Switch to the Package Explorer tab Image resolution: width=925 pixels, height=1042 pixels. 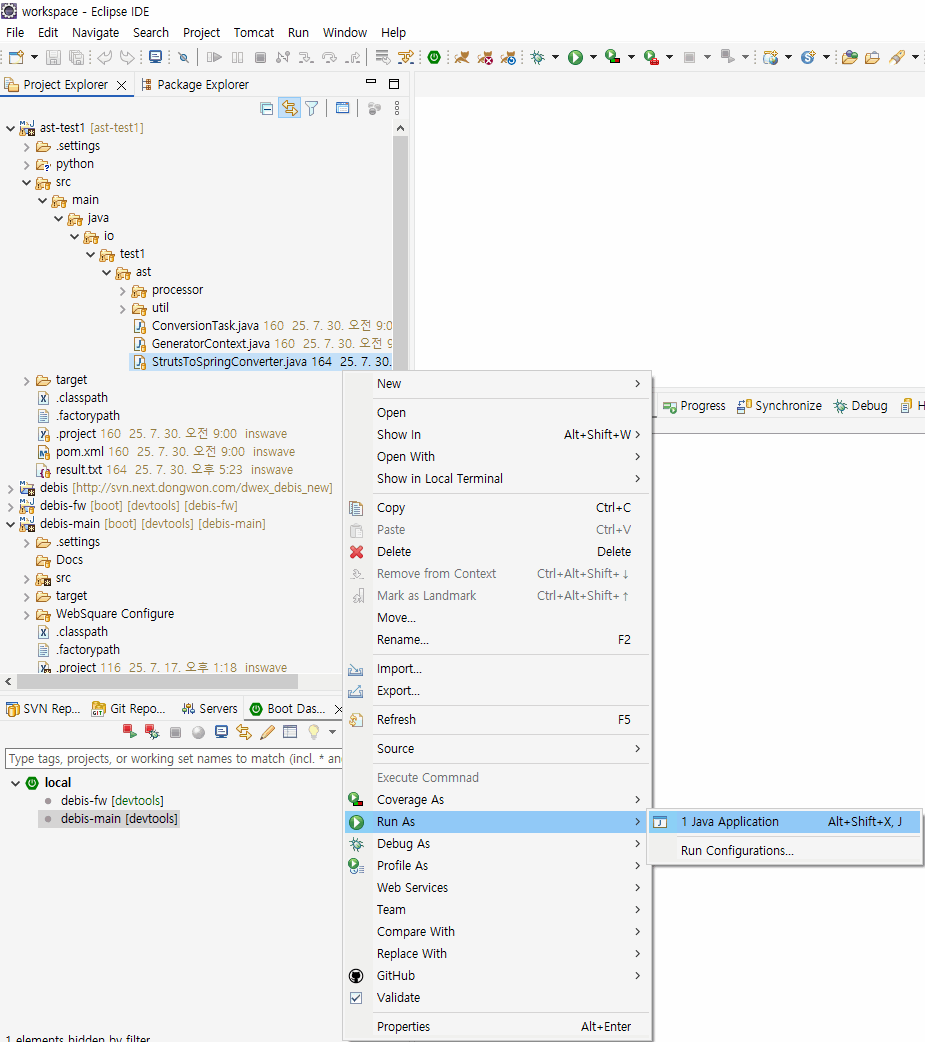click(195, 84)
